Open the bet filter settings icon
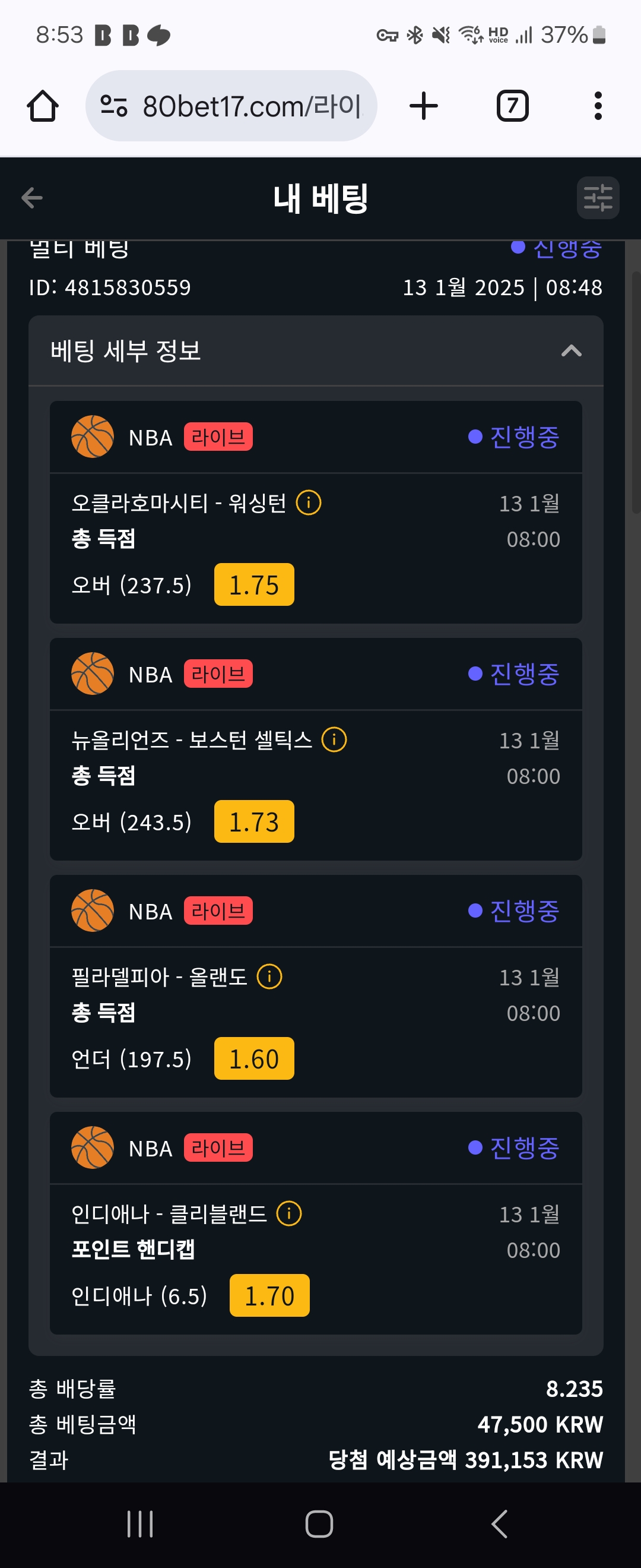Screen dimensions: 641x1568 click(598, 198)
